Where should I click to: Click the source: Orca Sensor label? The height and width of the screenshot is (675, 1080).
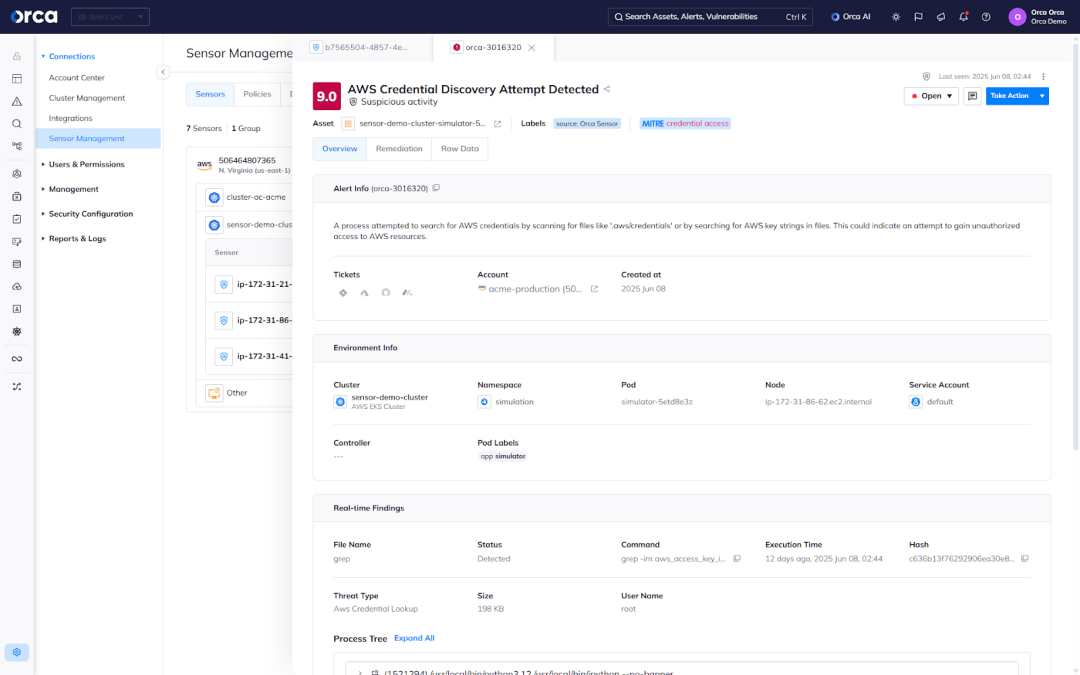(587, 124)
